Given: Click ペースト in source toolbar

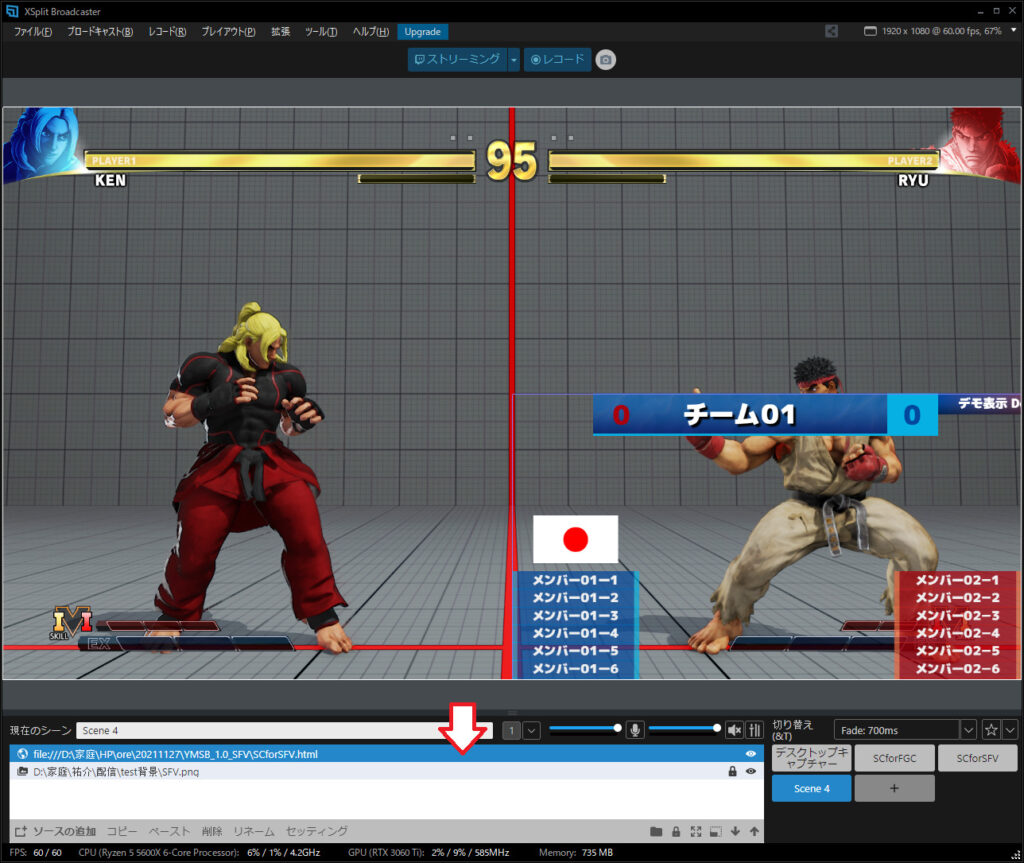Looking at the screenshot, I should 169,831.
